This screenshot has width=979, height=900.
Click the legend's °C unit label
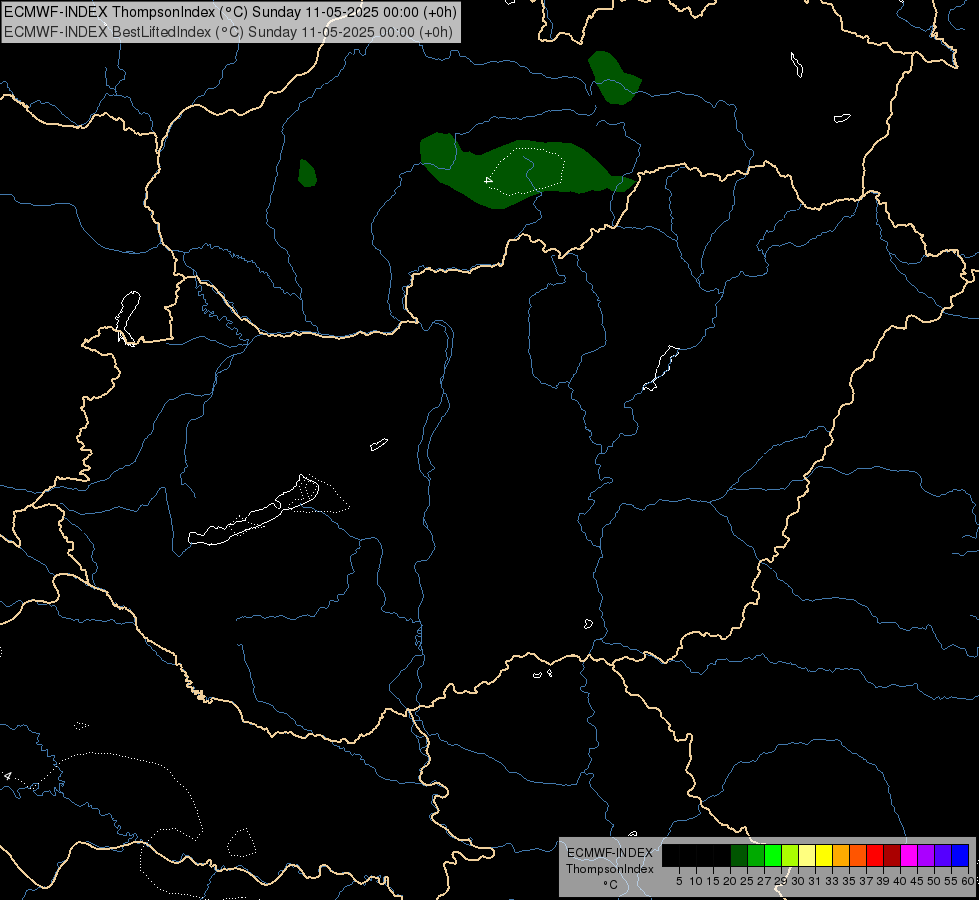611,885
